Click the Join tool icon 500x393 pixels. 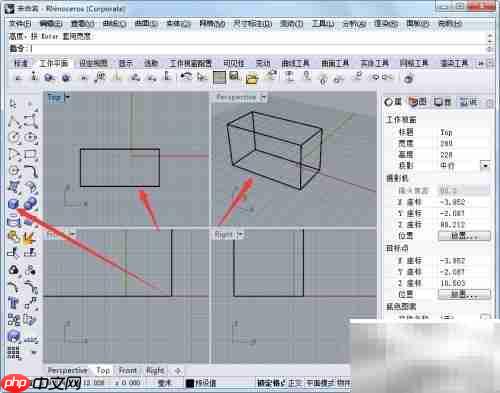click(14, 236)
